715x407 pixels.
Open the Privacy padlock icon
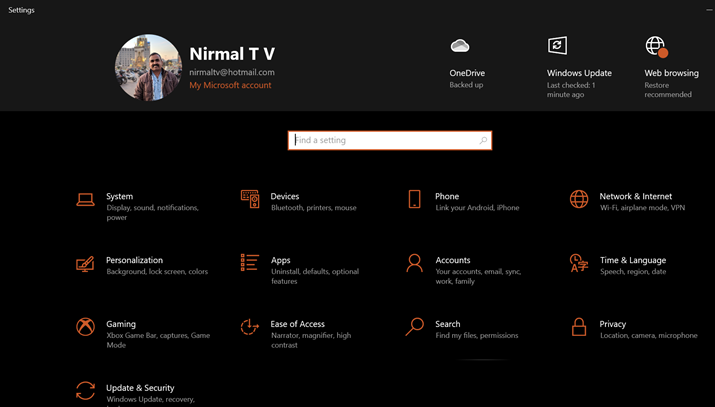(x=579, y=327)
